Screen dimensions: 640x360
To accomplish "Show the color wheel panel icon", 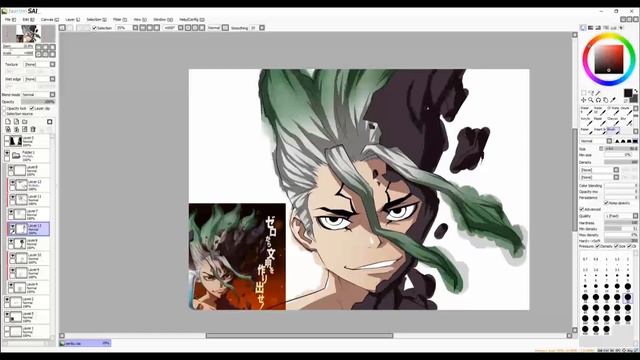I will 583,28.
